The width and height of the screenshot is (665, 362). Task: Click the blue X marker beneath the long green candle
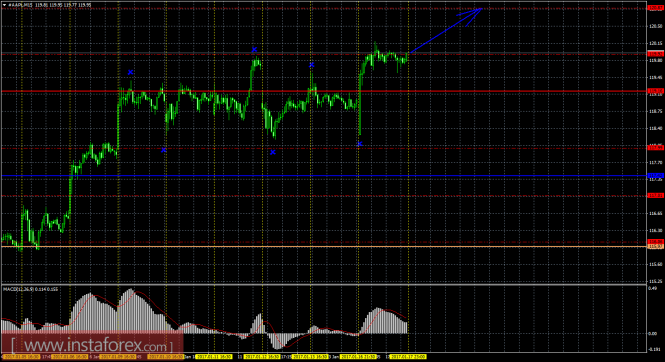(360, 144)
